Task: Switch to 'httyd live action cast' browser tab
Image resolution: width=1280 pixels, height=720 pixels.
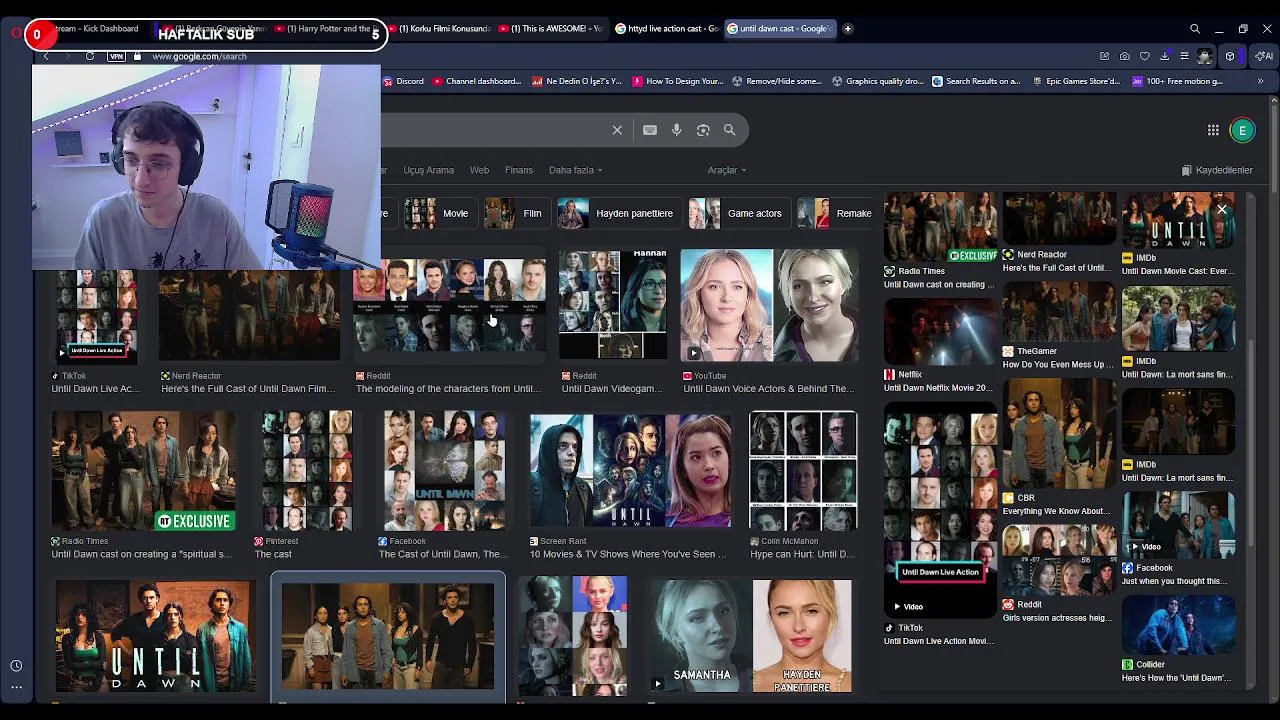Action: tap(666, 29)
